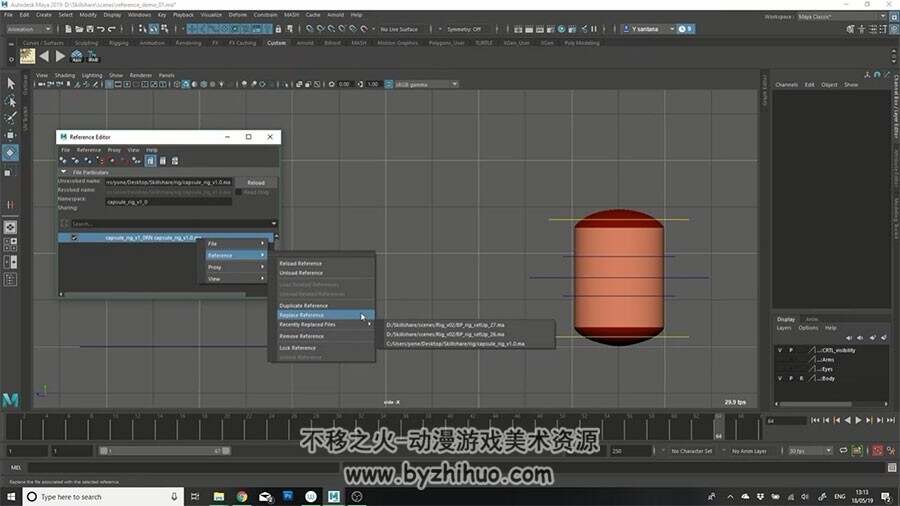Toggle V visibility for CRTL_visibility layer
The image size is (900, 506).
(x=779, y=350)
